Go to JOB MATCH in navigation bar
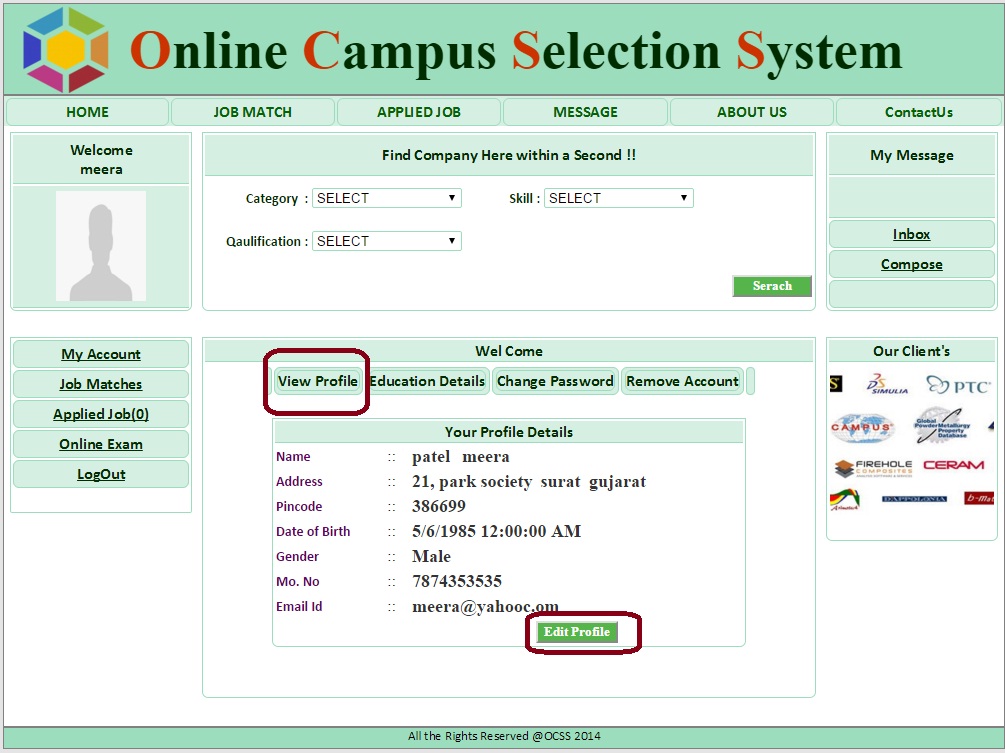 (252, 112)
